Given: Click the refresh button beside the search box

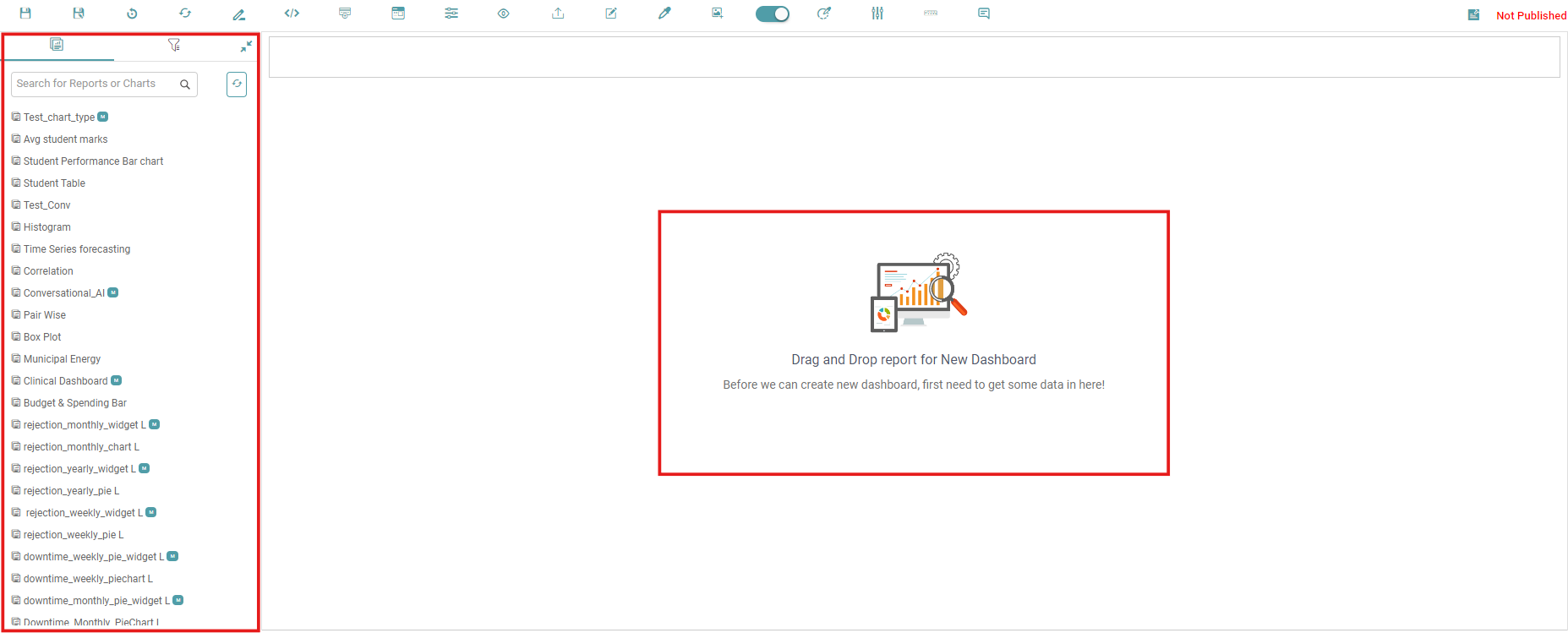Looking at the screenshot, I should coord(237,84).
